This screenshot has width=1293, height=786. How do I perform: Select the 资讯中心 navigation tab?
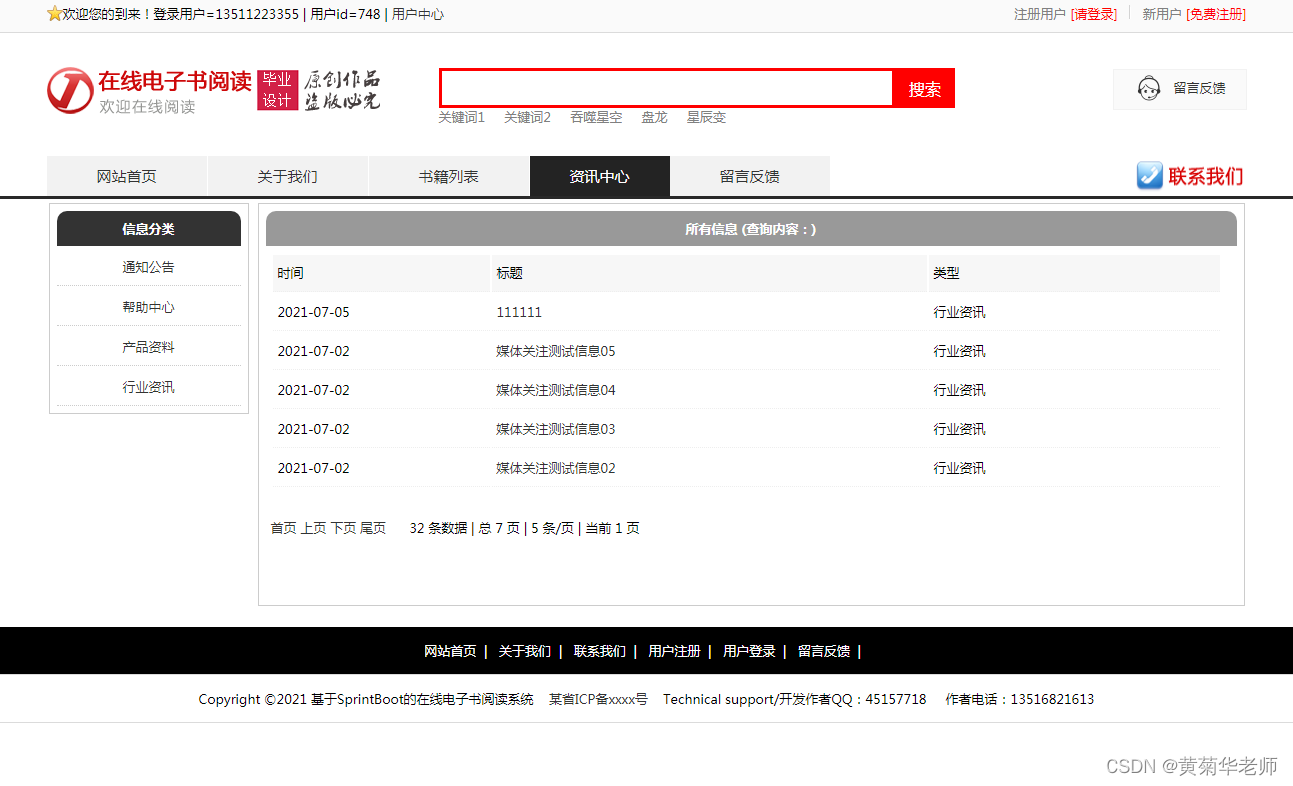pos(599,175)
